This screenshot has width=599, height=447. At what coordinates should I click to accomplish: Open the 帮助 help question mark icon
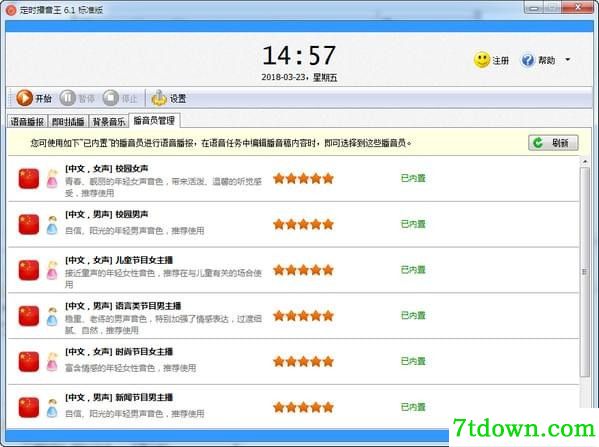[x=528, y=60]
